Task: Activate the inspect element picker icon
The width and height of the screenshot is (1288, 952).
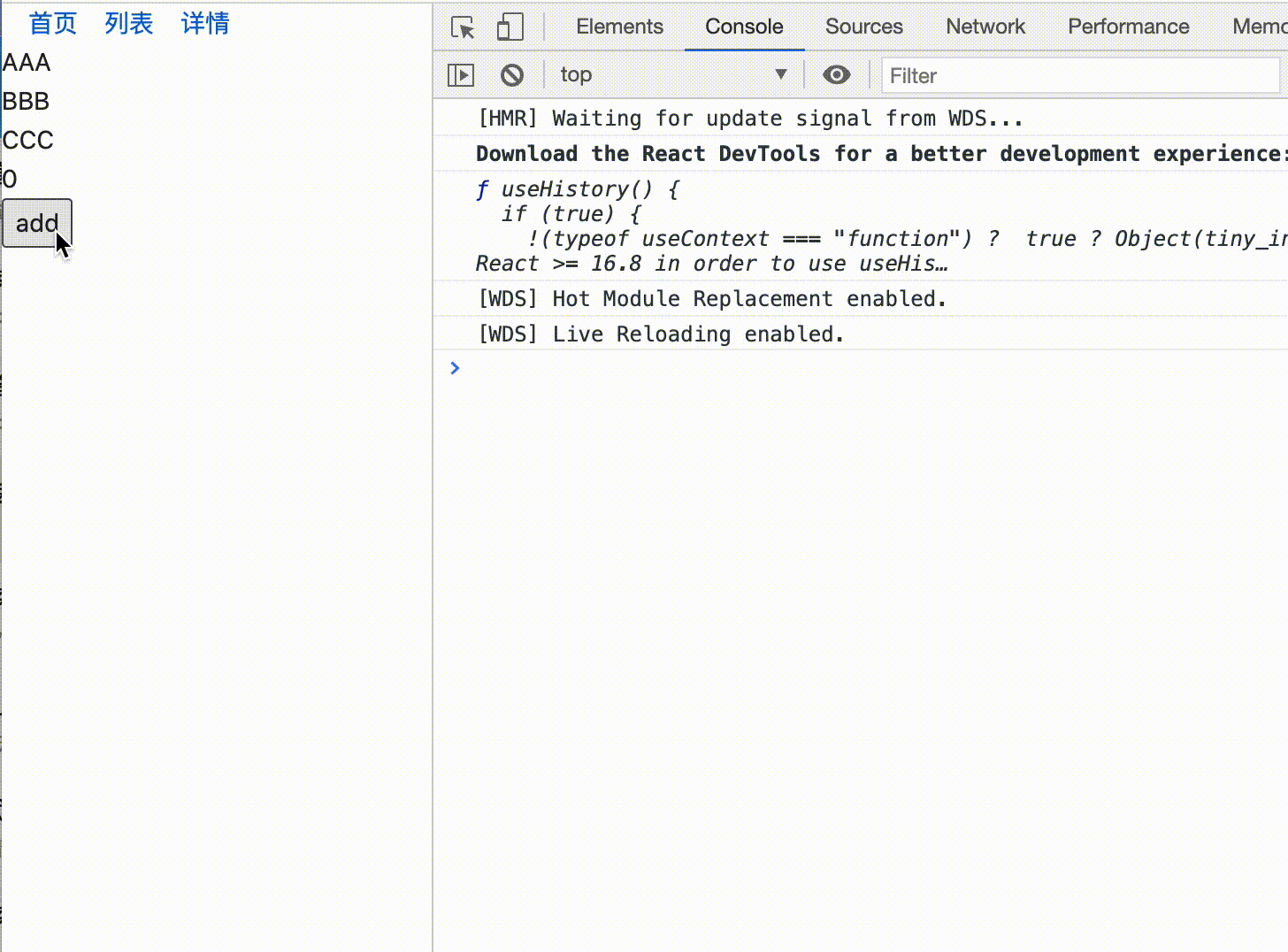Action: point(463,27)
